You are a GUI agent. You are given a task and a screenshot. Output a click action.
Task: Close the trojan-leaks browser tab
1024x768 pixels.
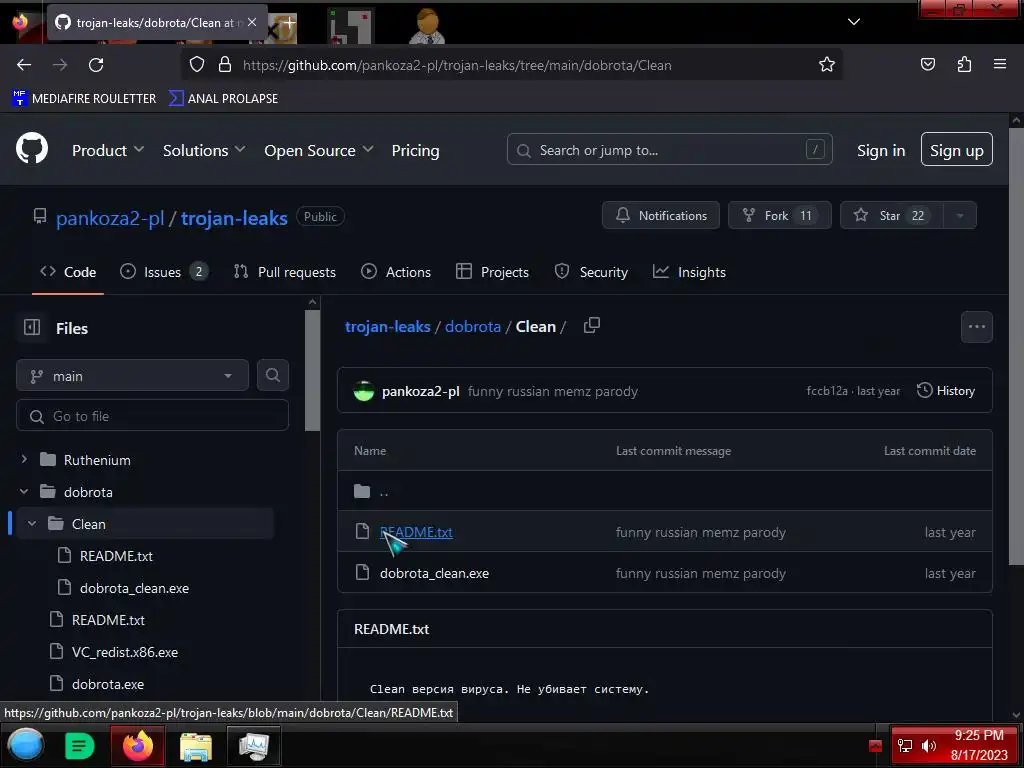tap(252, 22)
